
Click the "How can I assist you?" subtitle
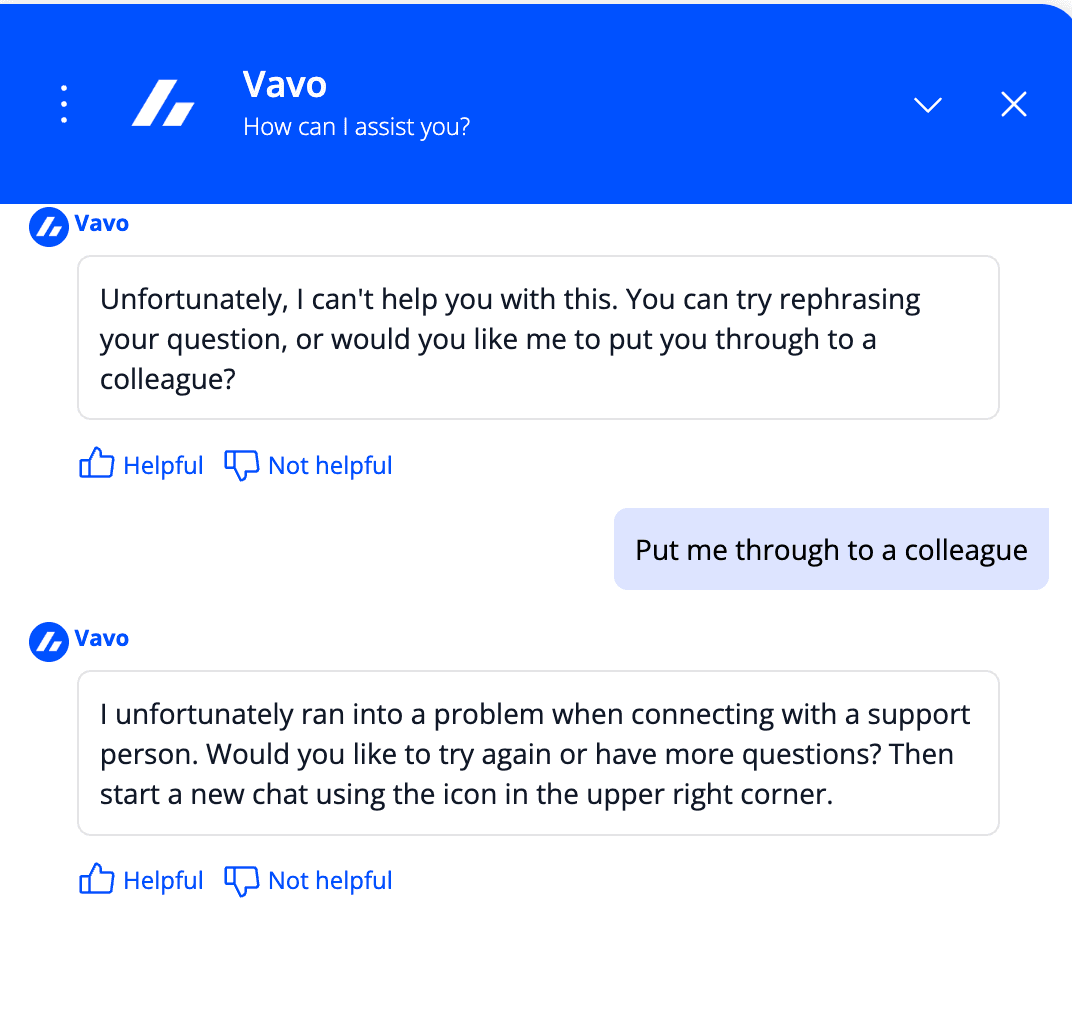tap(356, 127)
